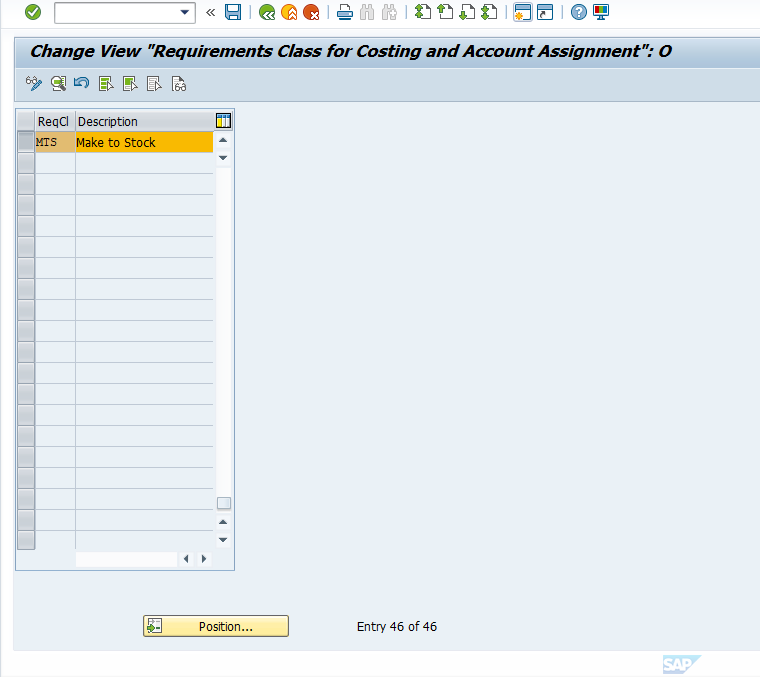Click the Undo Change arrow icon

click(x=81, y=84)
